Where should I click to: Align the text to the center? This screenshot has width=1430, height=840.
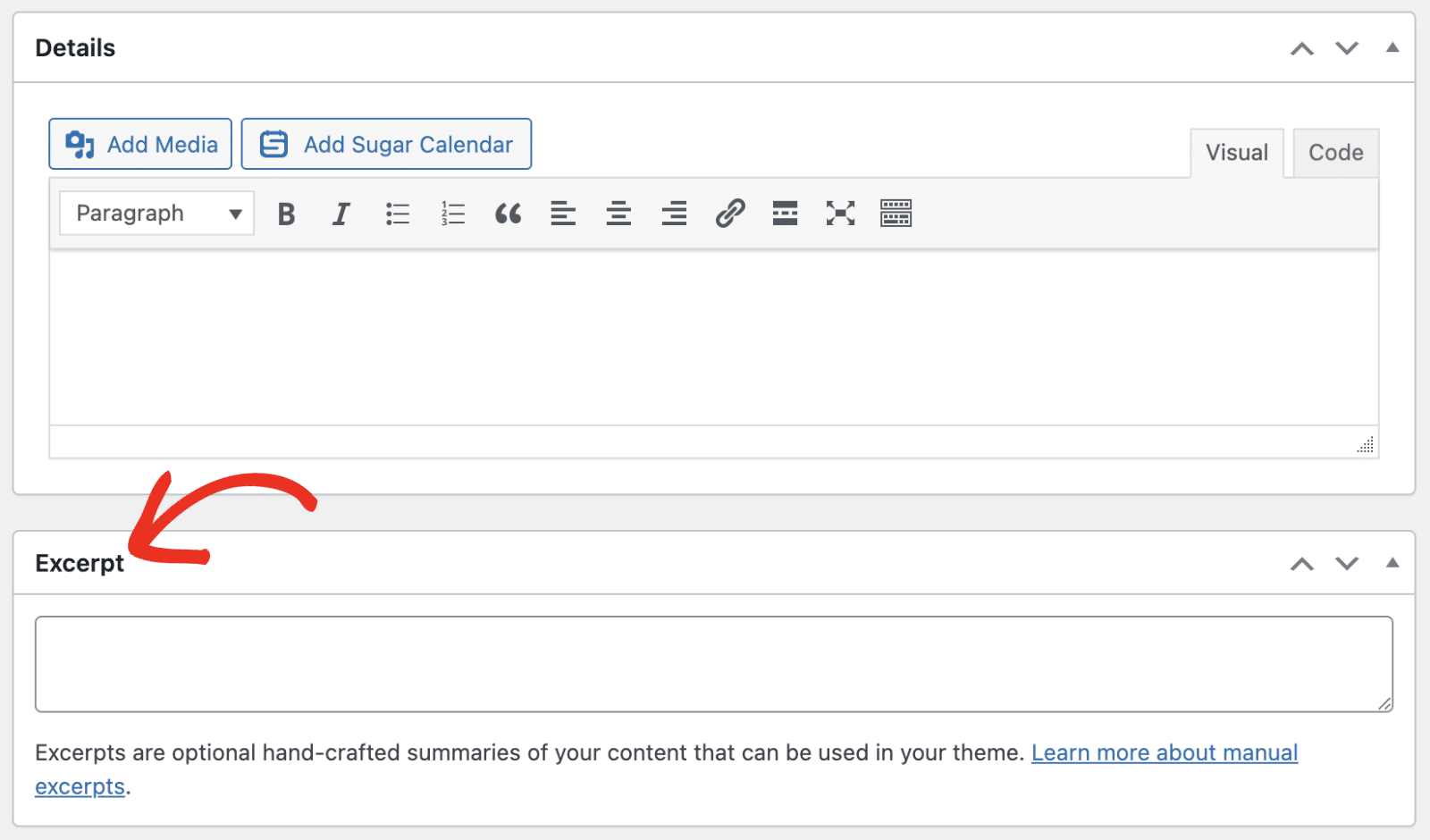click(618, 213)
